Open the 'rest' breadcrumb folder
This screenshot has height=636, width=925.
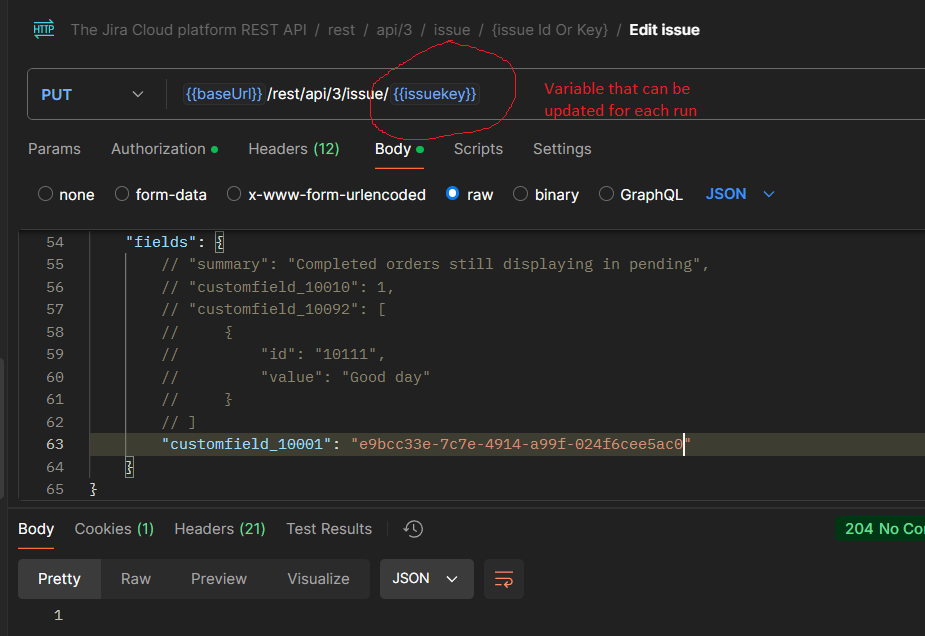click(342, 29)
